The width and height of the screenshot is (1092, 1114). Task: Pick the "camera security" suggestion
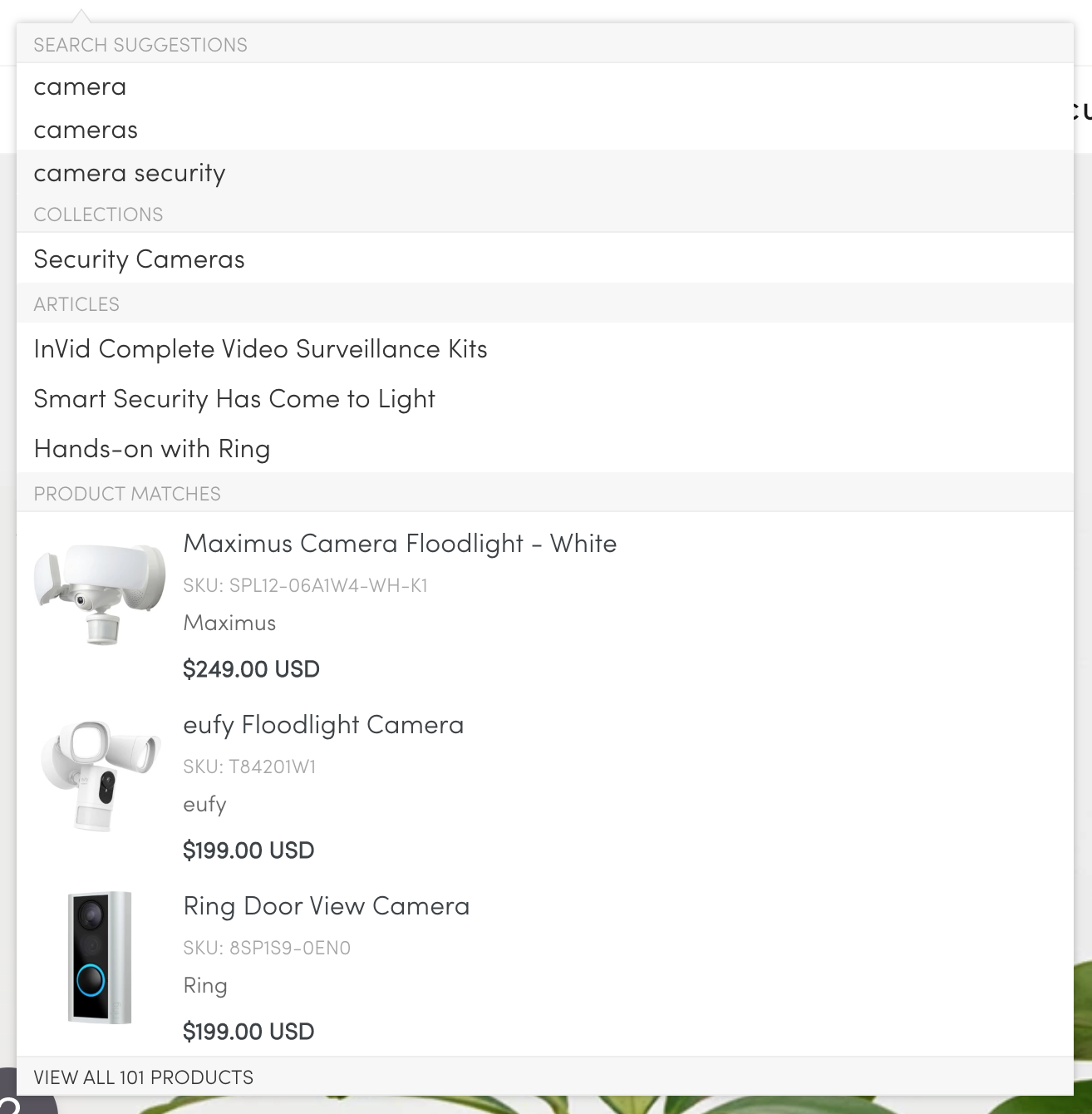tap(130, 173)
